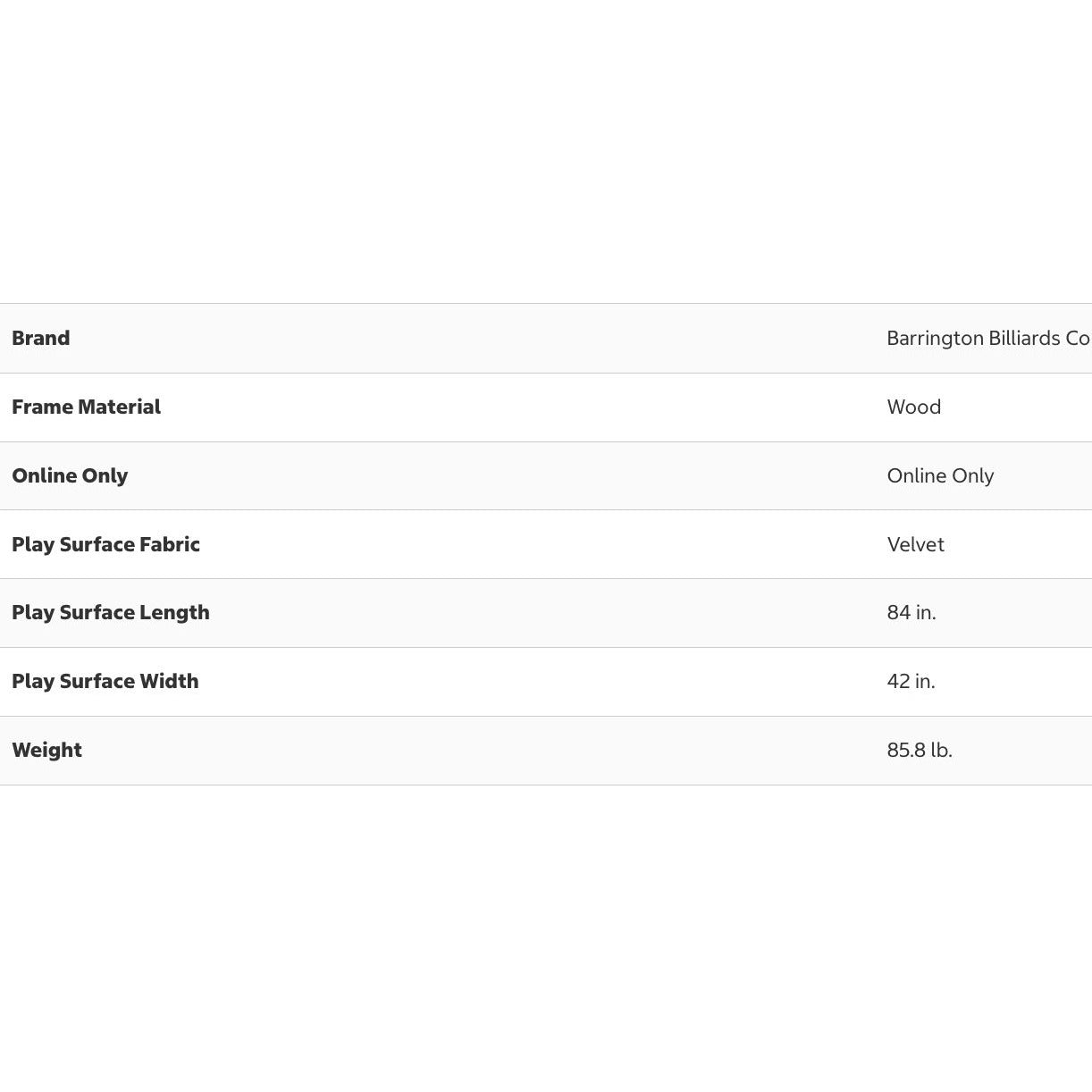The image size is (1092, 1092).
Task: Click the Weight label
Action: tap(46, 751)
